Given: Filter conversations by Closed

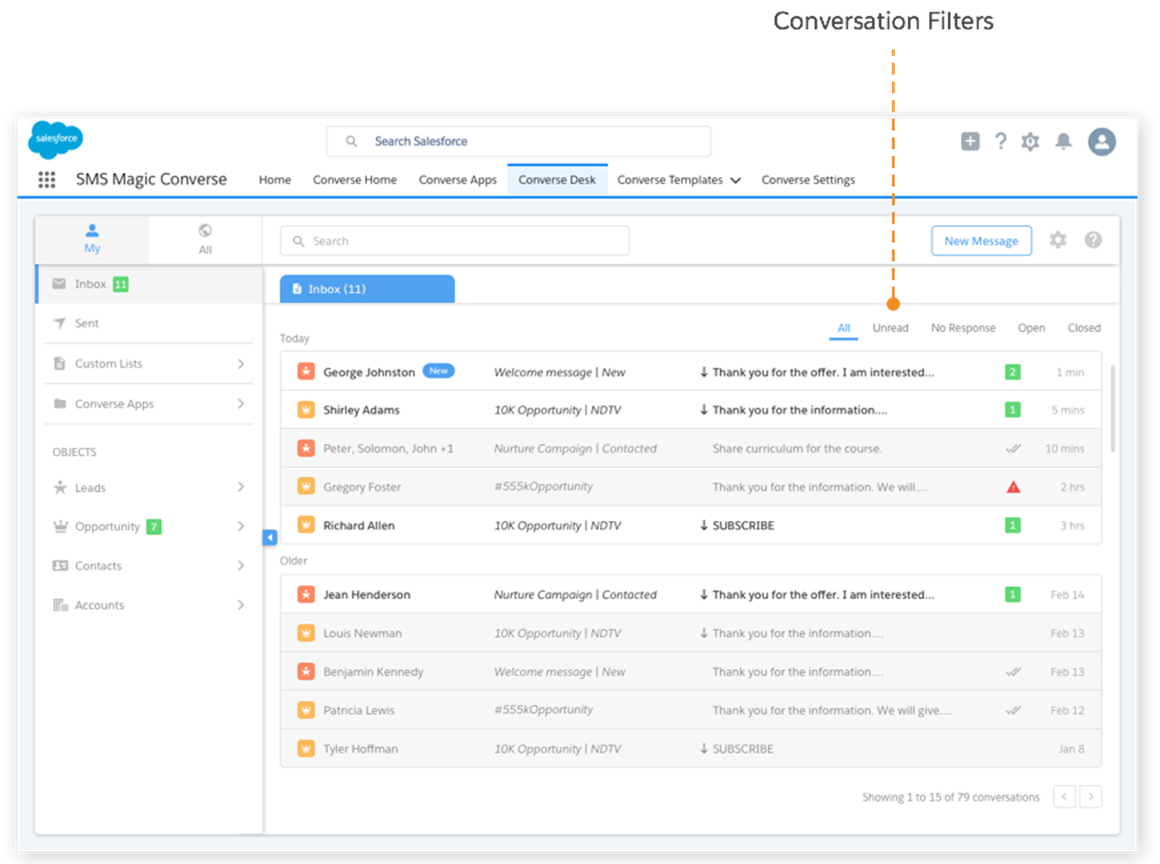Looking at the screenshot, I should click(x=1084, y=328).
